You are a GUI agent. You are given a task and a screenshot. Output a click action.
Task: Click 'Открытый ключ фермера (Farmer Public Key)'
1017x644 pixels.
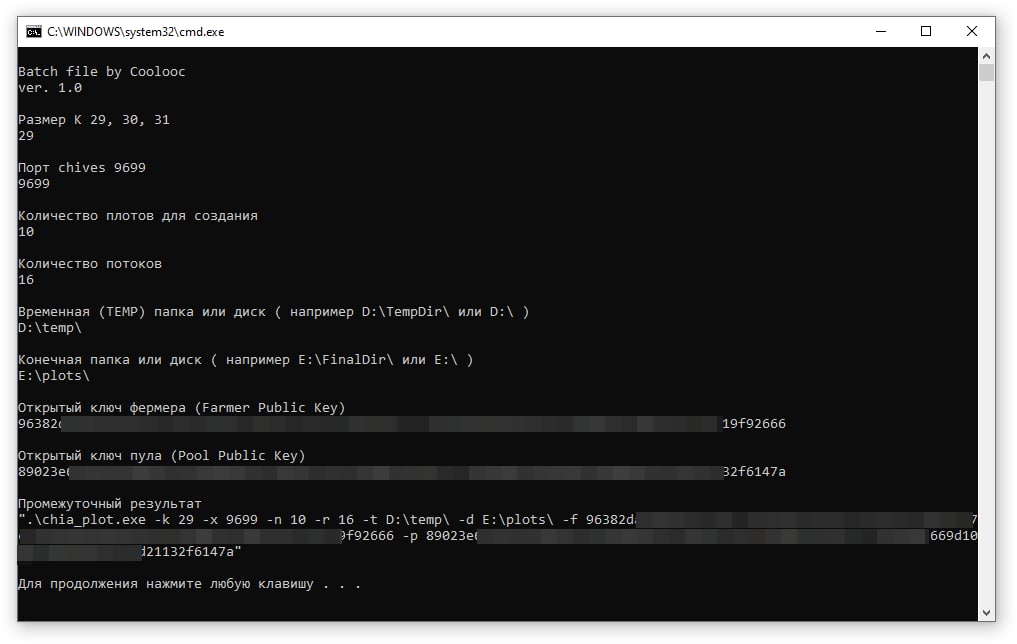182,408
